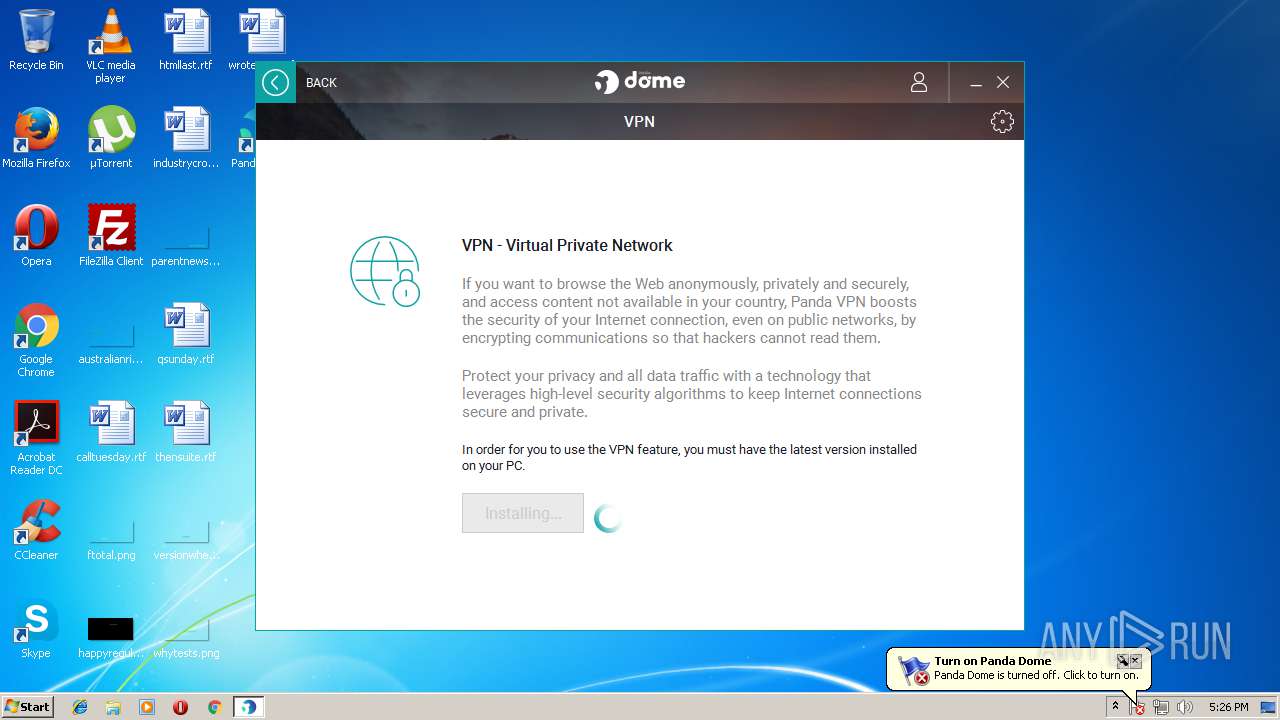Open whytests.png image file
1280x720 pixels.
186,638
